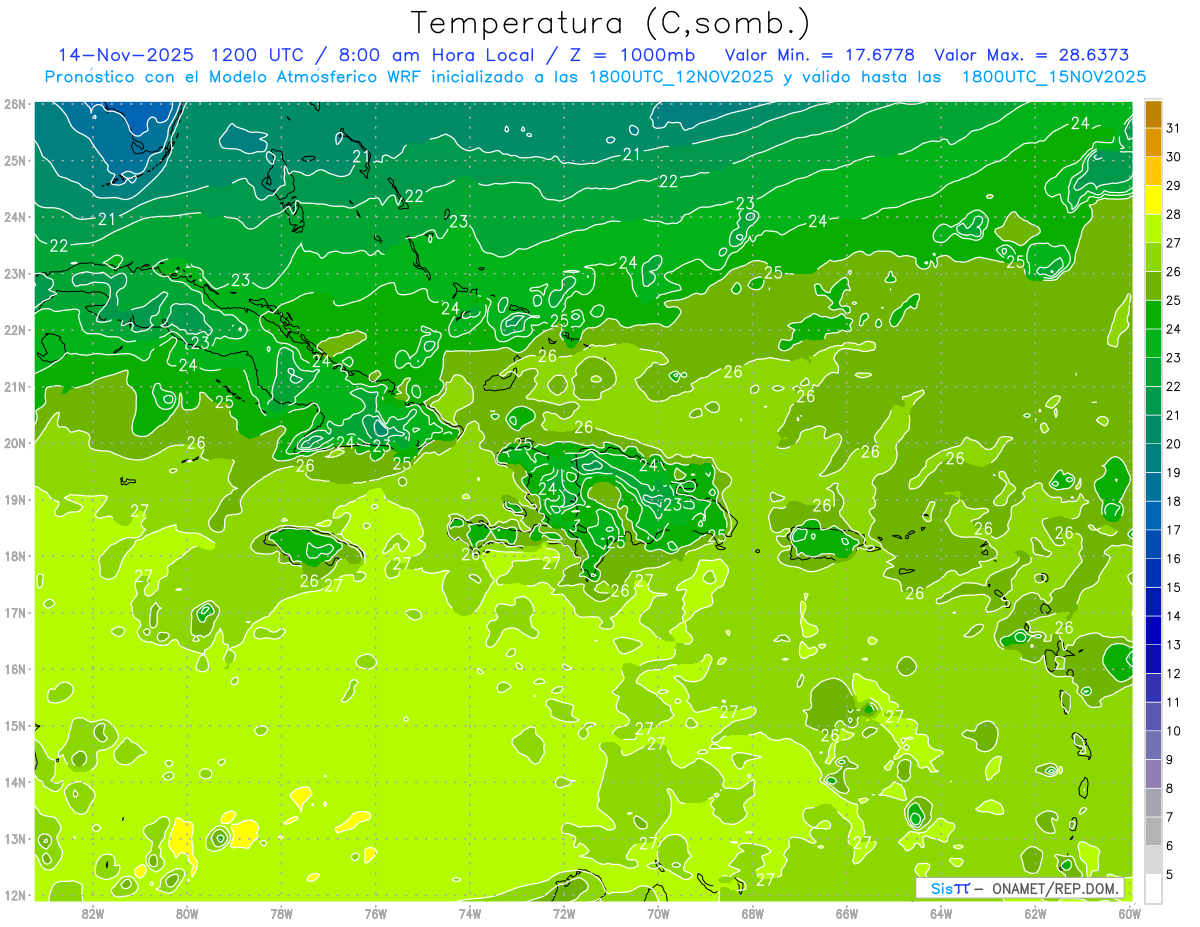Click the '80W' longitude axis label
The width and height of the screenshot is (1200, 927).
pyautogui.click(x=187, y=912)
